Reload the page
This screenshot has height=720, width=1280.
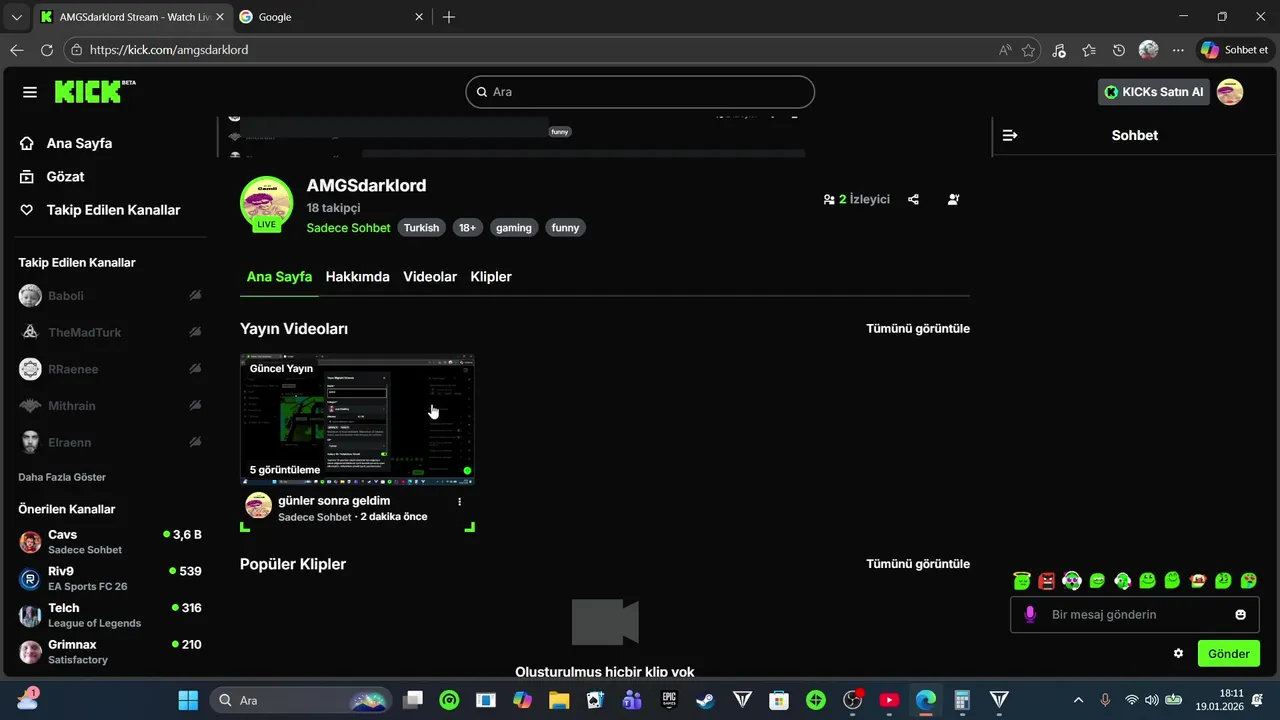click(47, 50)
